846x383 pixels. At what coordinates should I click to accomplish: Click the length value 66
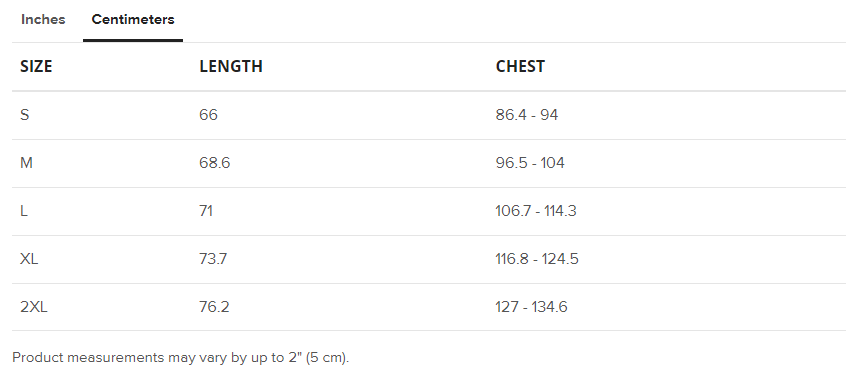208,115
